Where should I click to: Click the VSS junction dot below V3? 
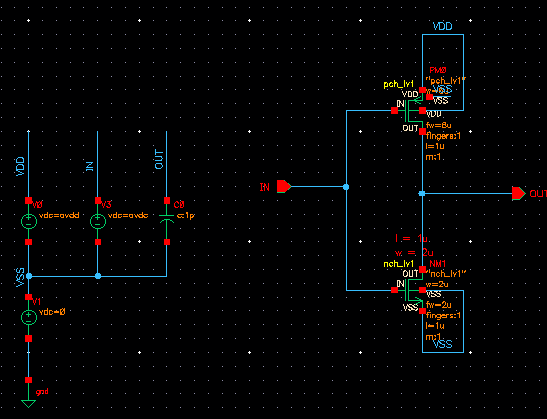98,276
